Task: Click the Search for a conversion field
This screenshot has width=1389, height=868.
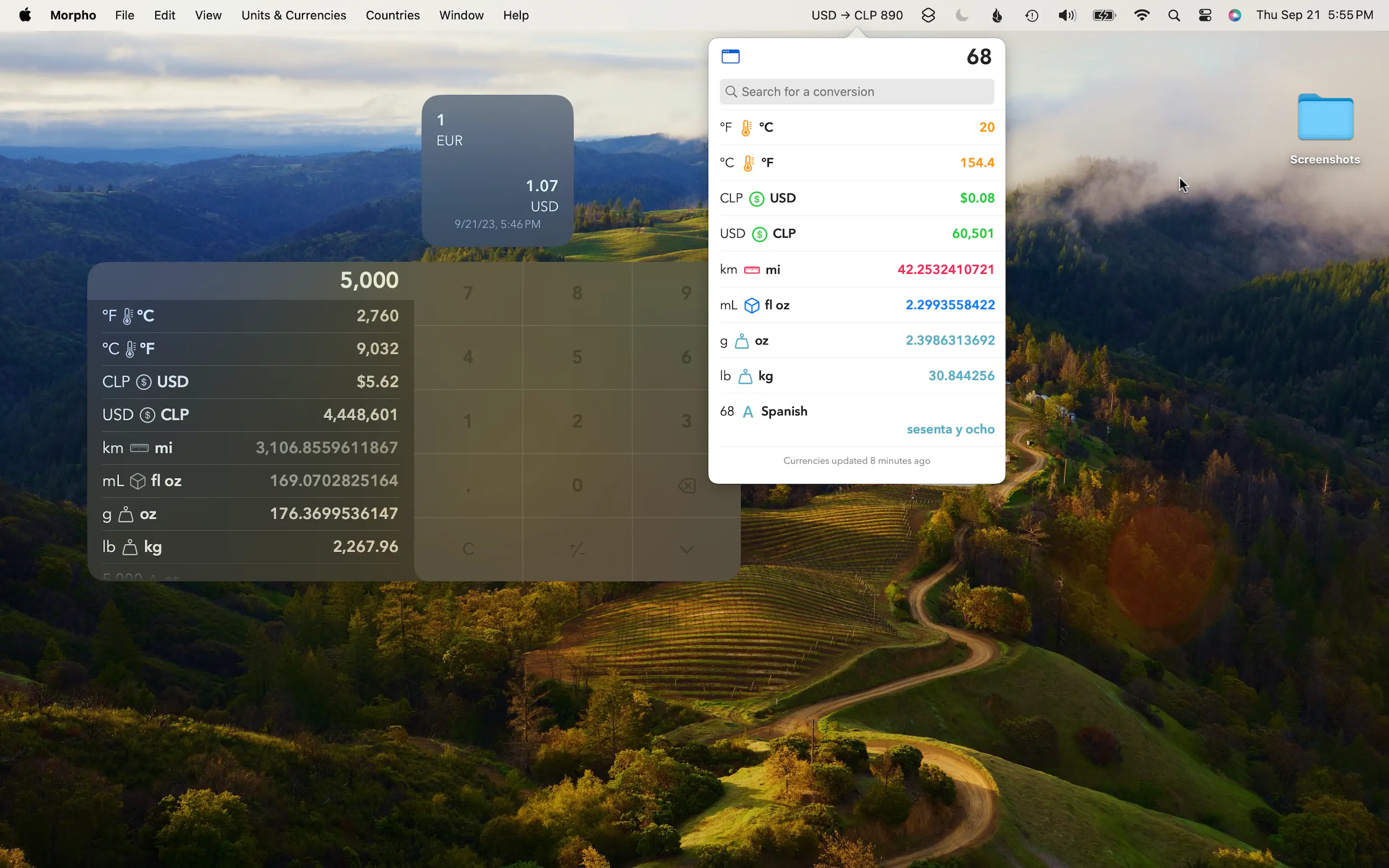Action: click(857, 92)
